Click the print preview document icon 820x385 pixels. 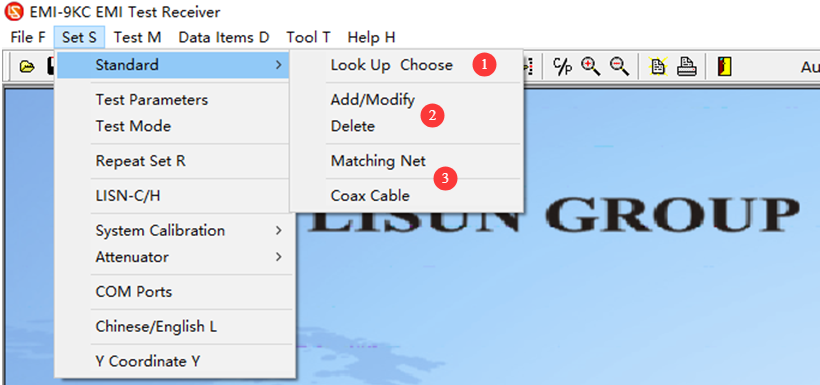(x=658, y=66)
